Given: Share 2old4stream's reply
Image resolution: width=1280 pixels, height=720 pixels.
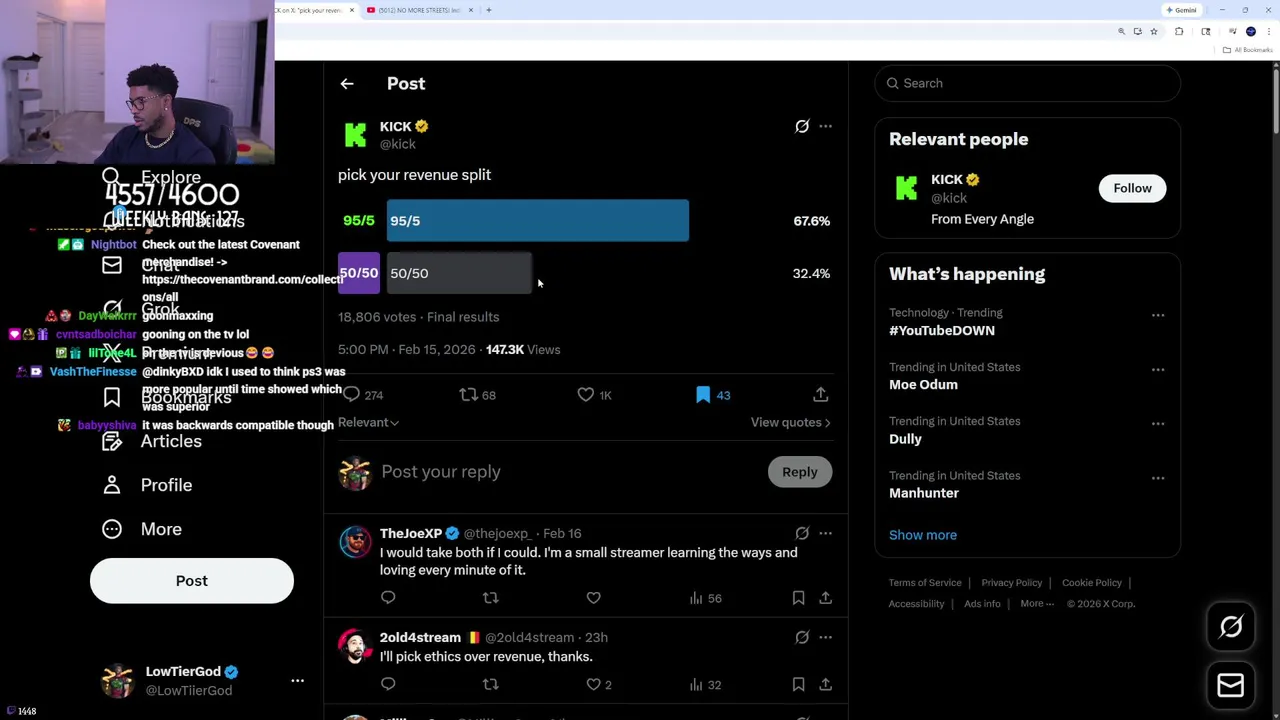Looking at the screenshot, I should [x=825, y=684].
